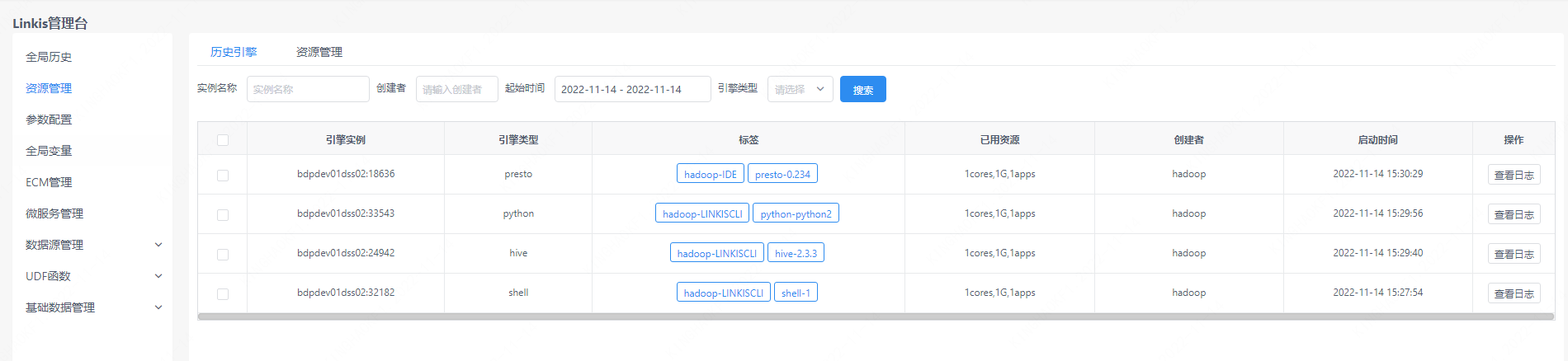Open 全局历史 in the sidebar

click(x=49, y=57)
